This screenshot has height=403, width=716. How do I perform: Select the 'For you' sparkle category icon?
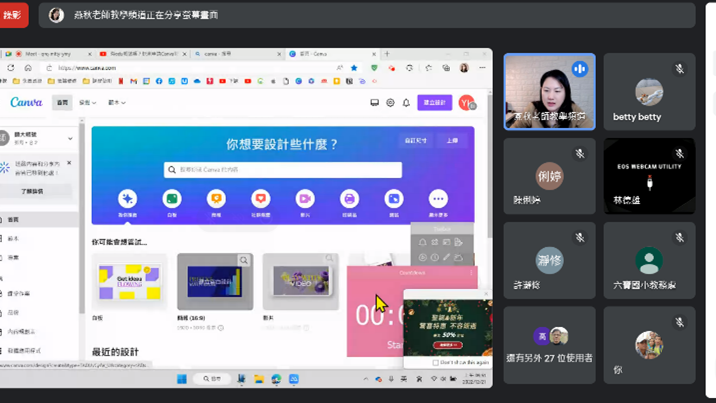click(127, 199)
